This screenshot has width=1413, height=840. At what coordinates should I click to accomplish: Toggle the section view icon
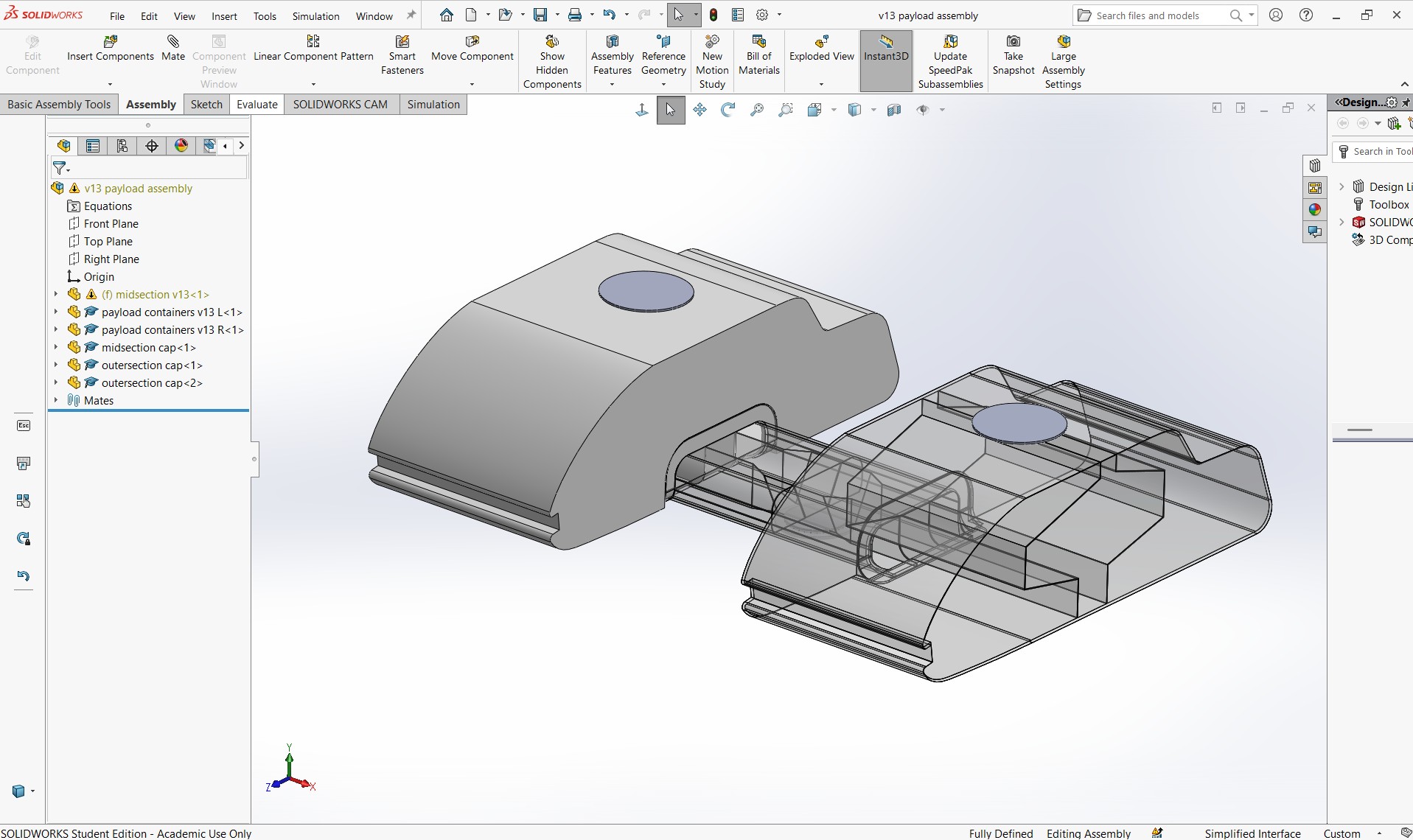point(894,110)
